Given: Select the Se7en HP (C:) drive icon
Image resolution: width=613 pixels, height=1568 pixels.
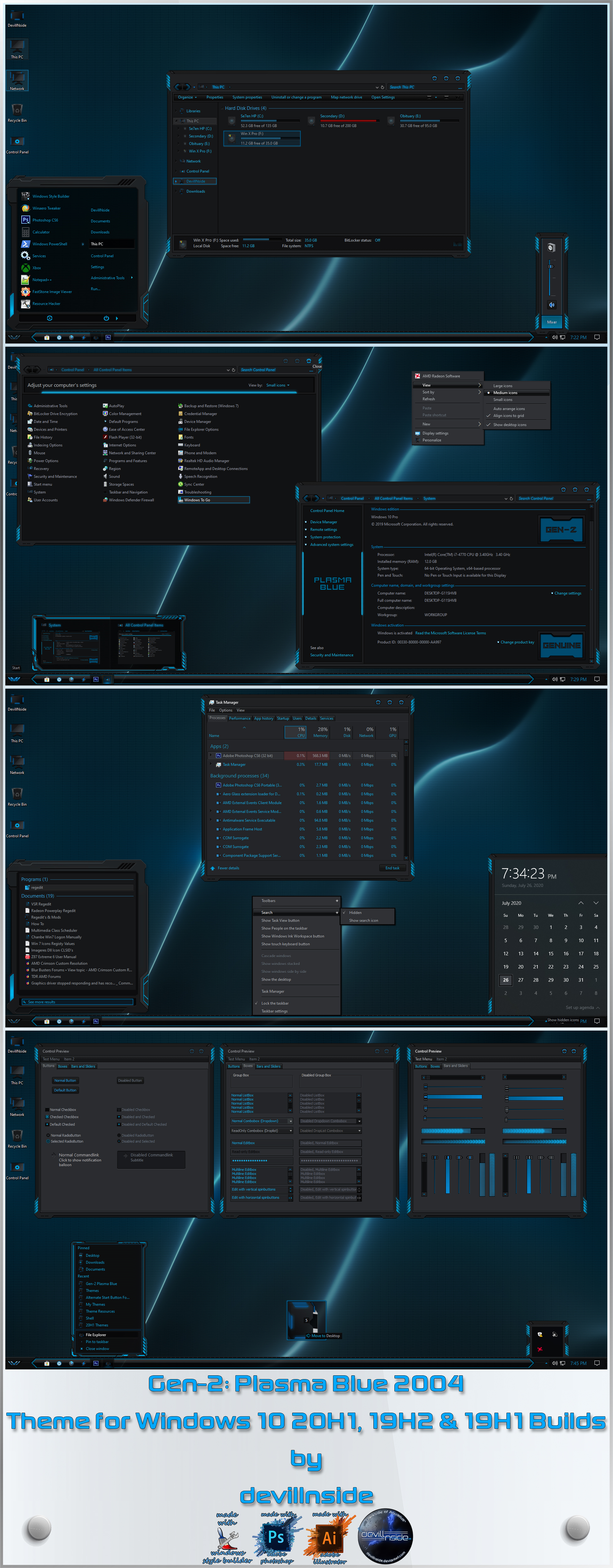Looking at the screenshot, I should pyautogui.click(x=232, y=121).
